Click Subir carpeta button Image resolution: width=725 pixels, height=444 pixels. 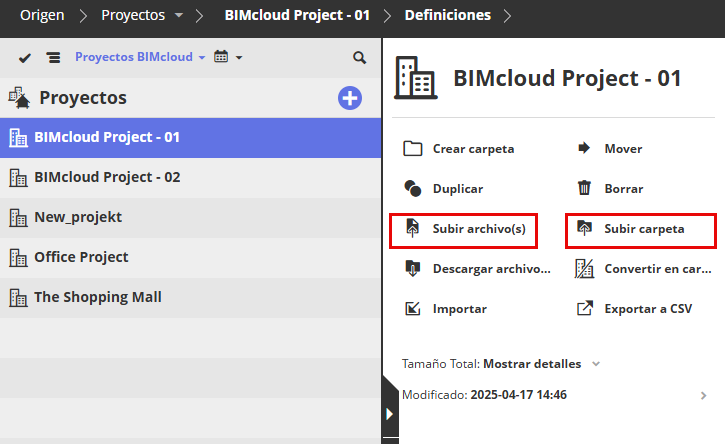click(x=640, y=229)
